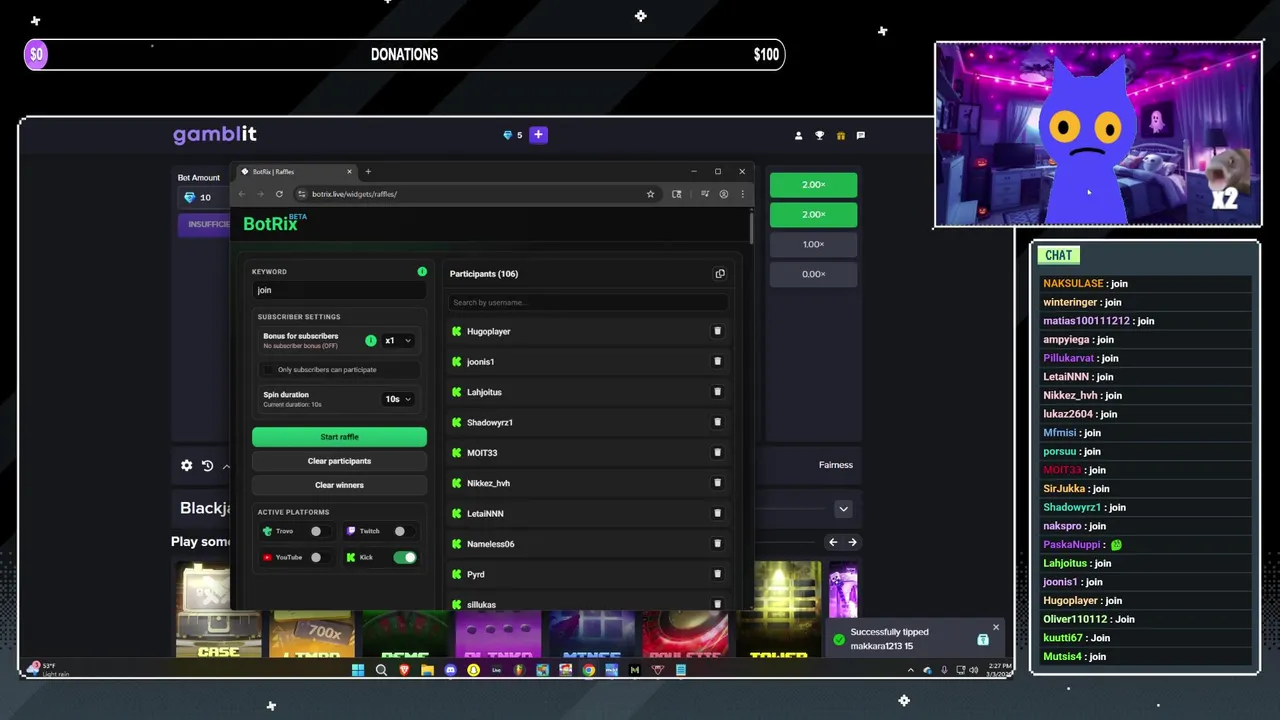Focus the Search by username field
1280x720 pixels.
click(x=588, y=303)
